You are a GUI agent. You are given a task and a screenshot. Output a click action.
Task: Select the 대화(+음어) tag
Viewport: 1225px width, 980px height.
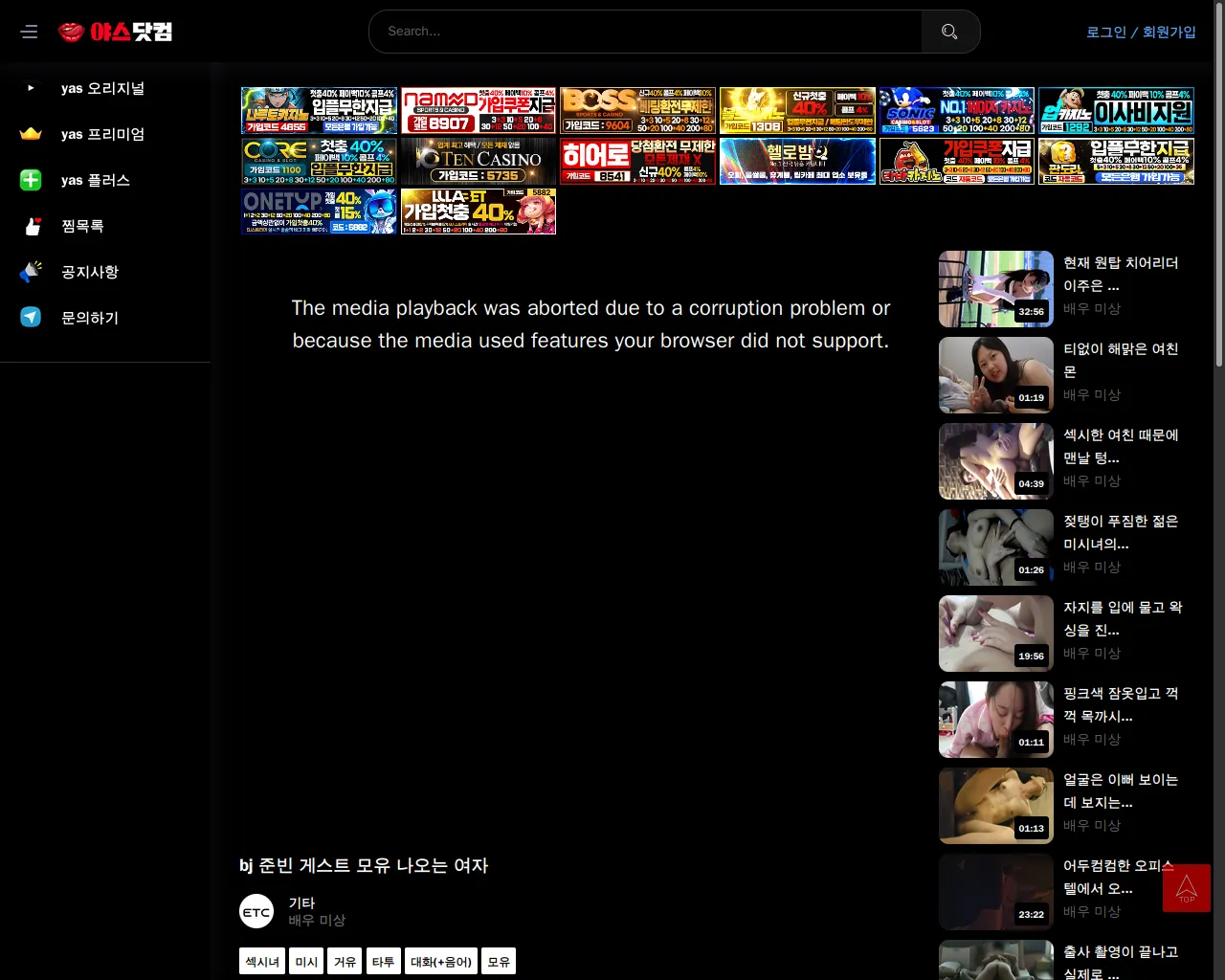[x=440, y=962]
